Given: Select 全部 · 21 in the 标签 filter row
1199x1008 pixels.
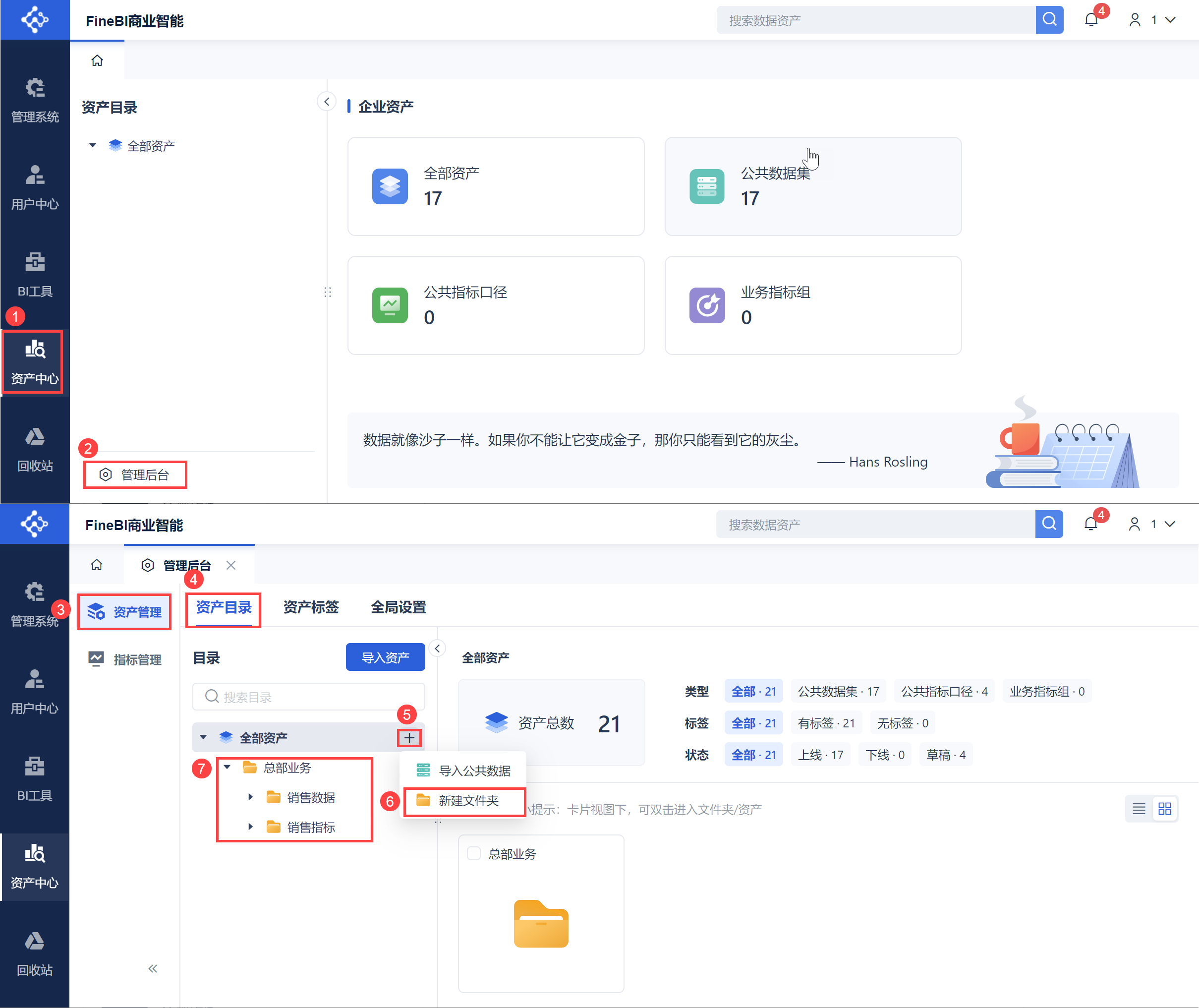Looking at the screenshot, I should [x=753, y=723].
